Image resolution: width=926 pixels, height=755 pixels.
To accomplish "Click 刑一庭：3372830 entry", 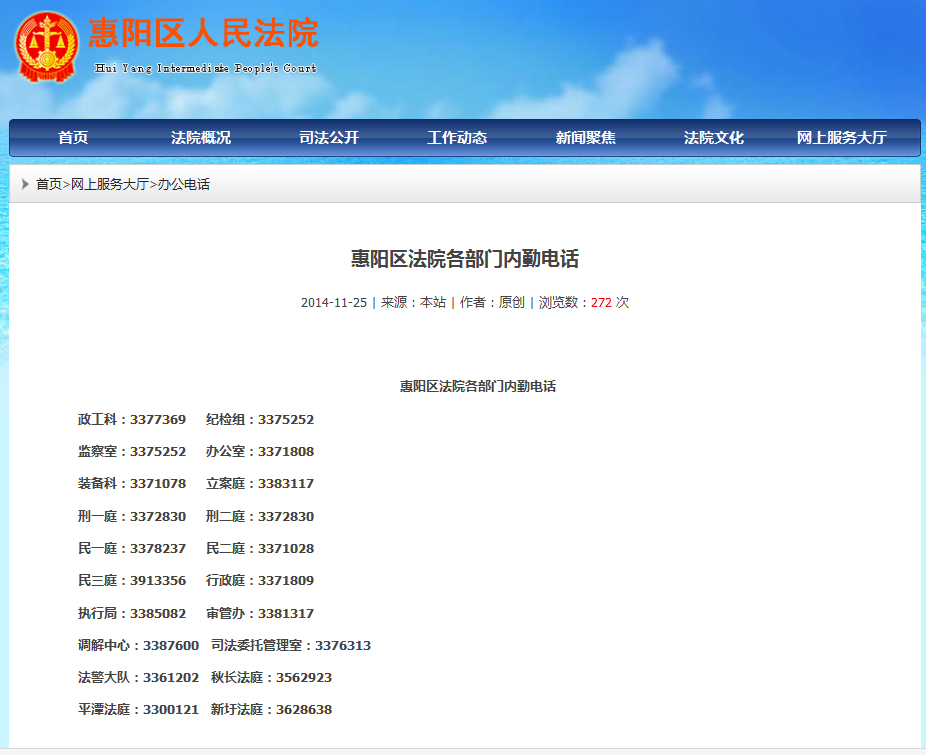I will 132,516.
